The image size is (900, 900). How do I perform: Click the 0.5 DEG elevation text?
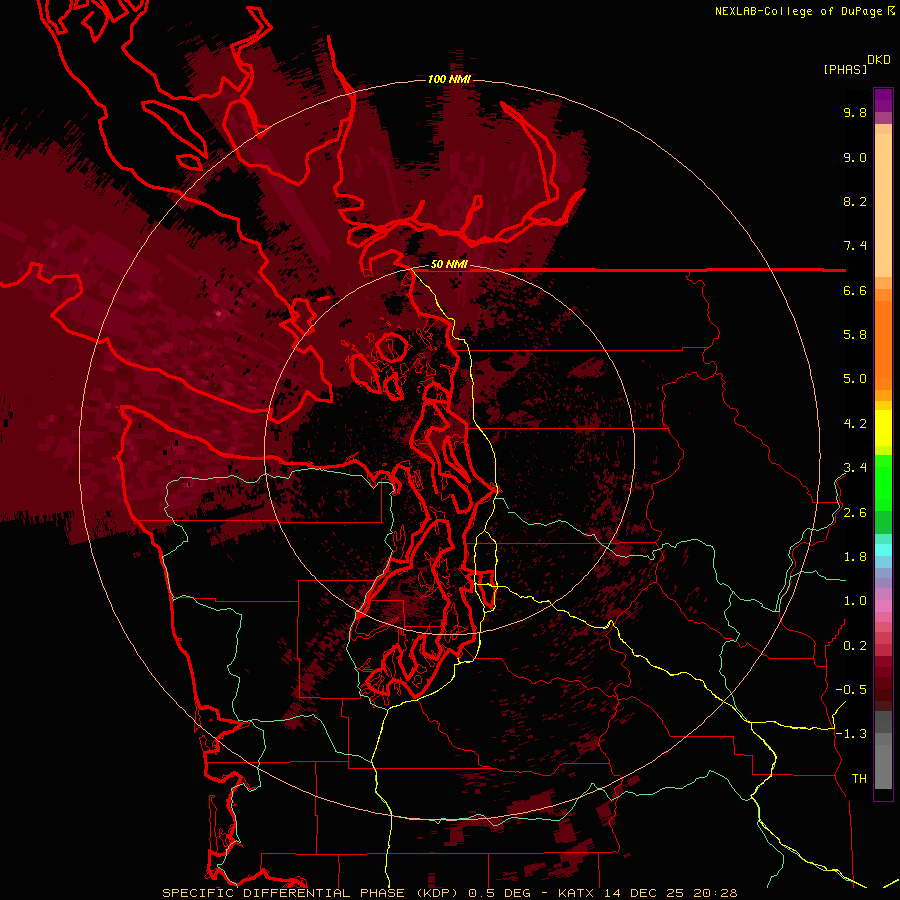(501, 893)
